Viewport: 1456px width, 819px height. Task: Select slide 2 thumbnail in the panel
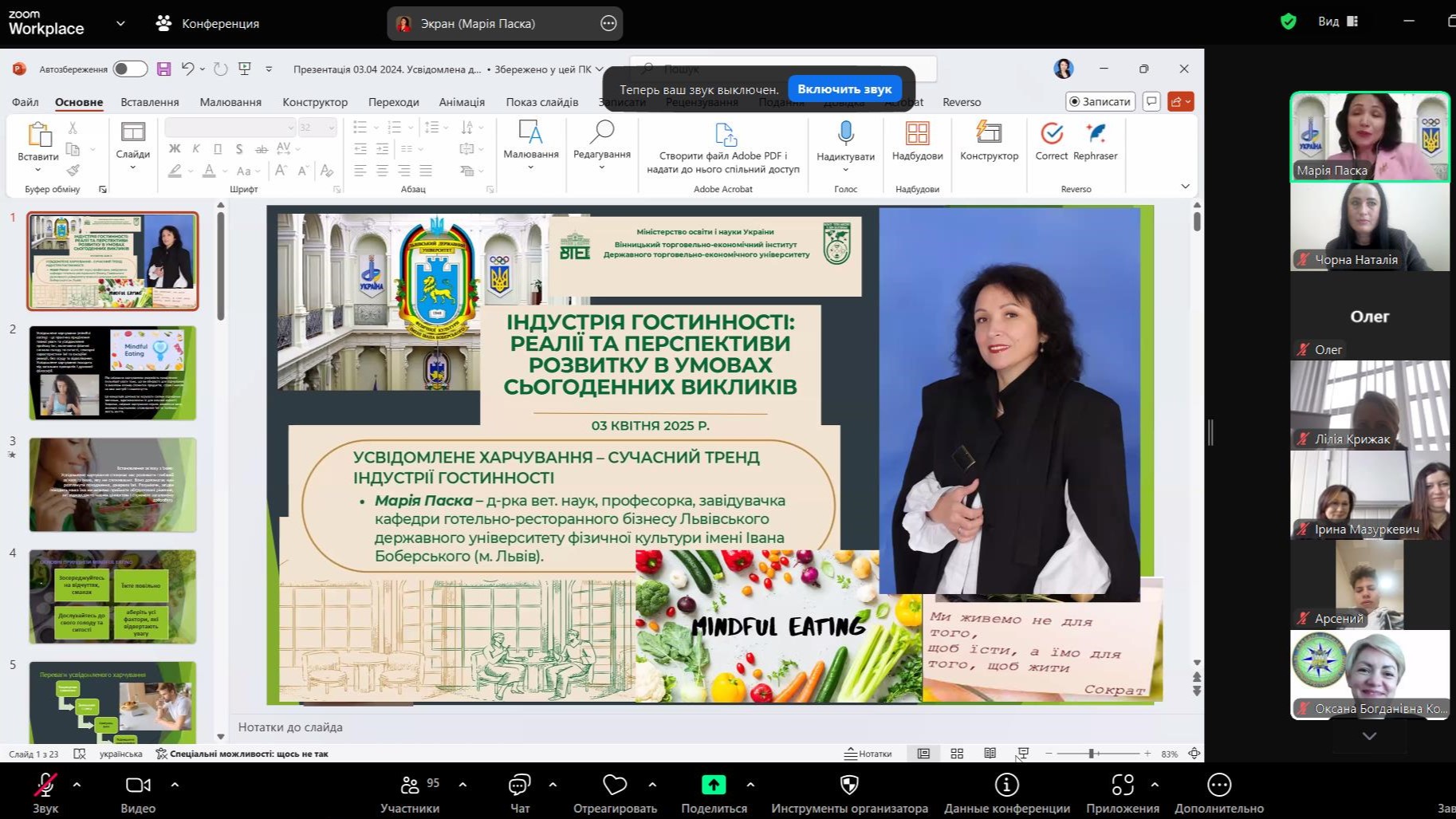(112, 372)
